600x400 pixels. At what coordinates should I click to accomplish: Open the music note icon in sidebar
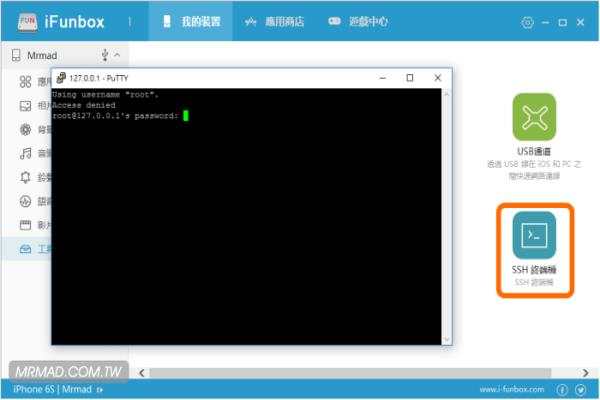pos(25,153)
